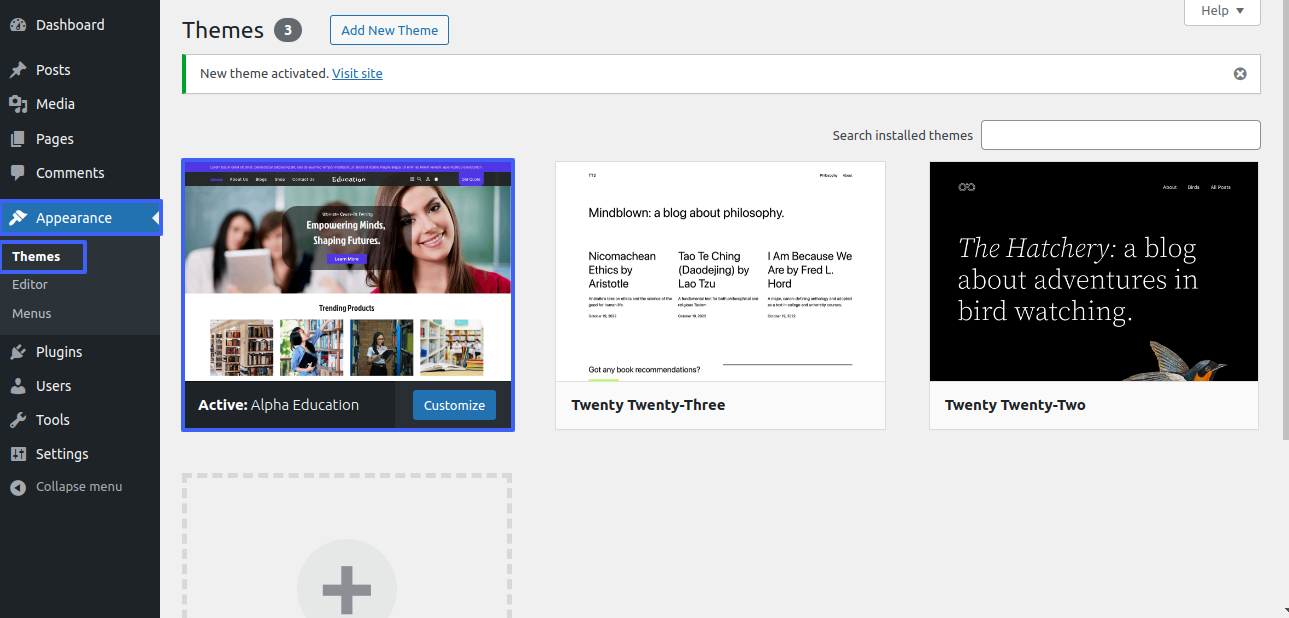The image size is (1289, 618).
Task: Click the scroll-down arrow of page scrollbar
Action: [x=1284, y=609]
